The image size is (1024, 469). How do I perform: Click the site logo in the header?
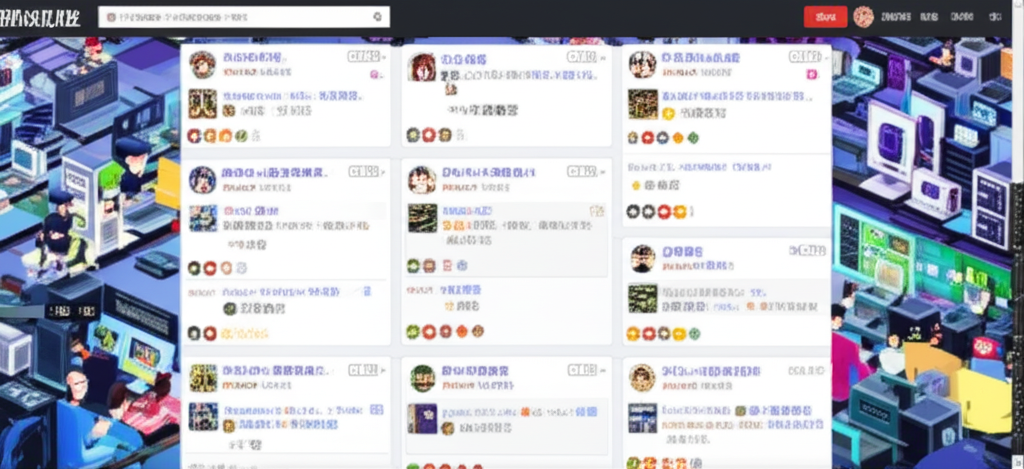pos(41,17)
